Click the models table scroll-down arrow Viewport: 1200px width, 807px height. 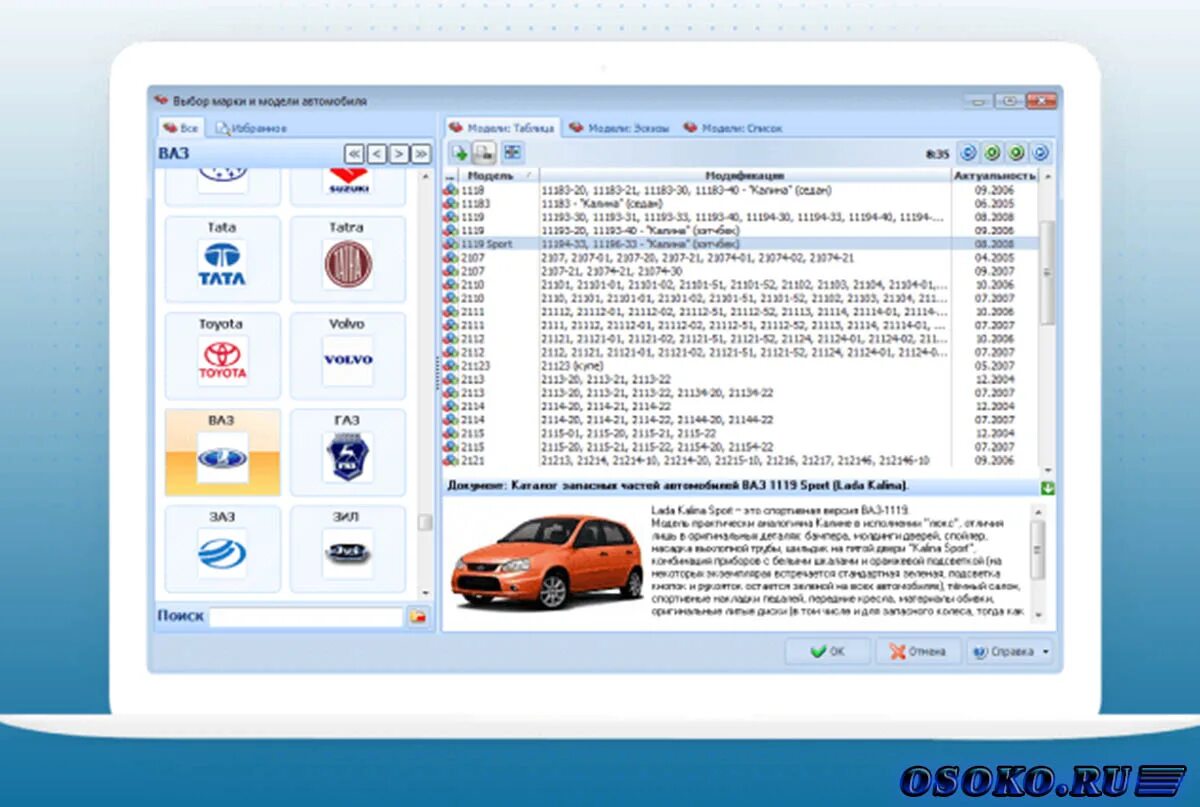coord(1046,471)
